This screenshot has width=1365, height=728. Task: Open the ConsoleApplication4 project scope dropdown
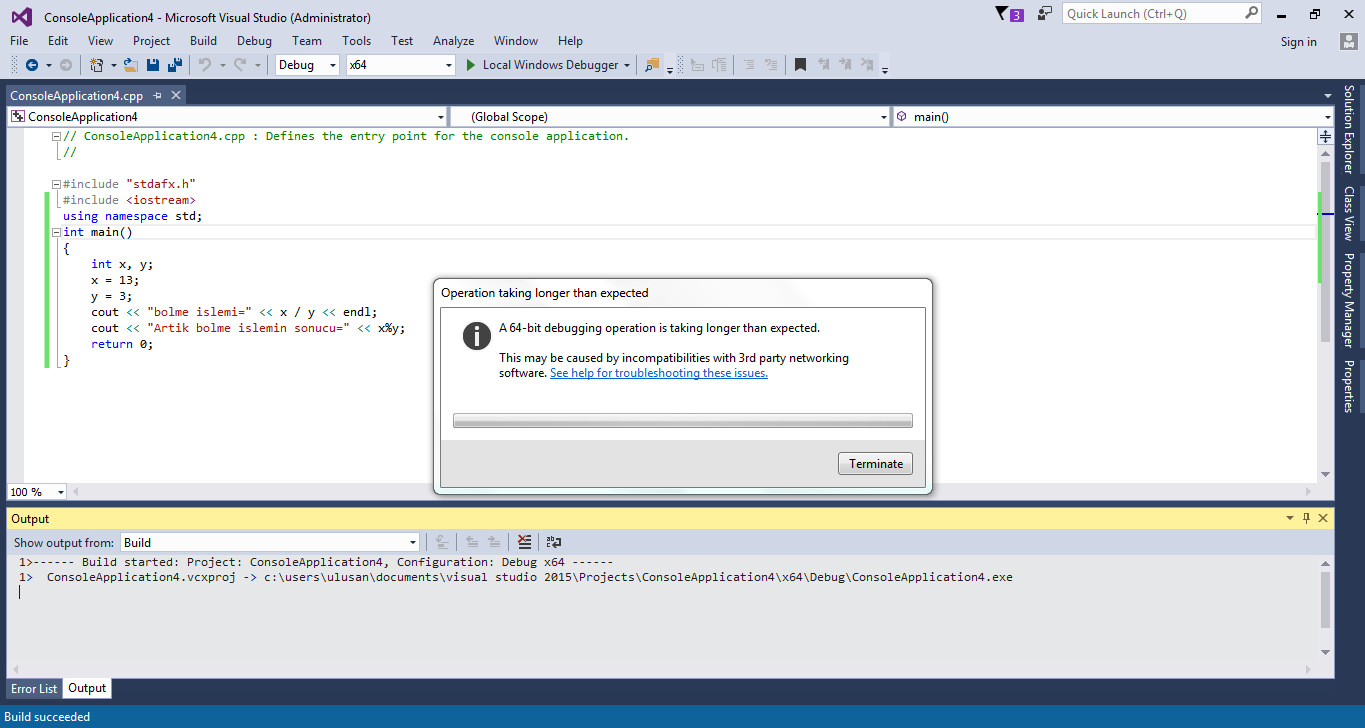coord(227,117)
